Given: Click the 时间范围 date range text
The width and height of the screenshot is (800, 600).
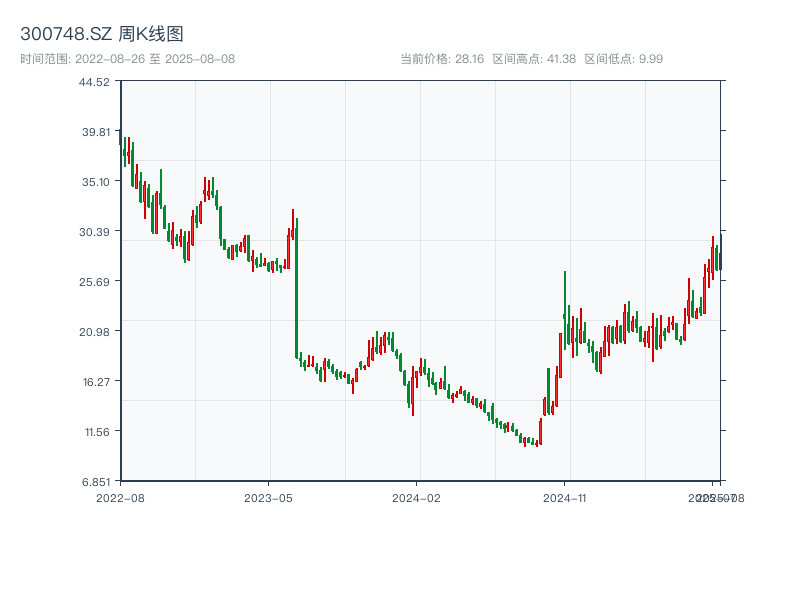Looking at the screenshot, I should (x=127, y=59).
